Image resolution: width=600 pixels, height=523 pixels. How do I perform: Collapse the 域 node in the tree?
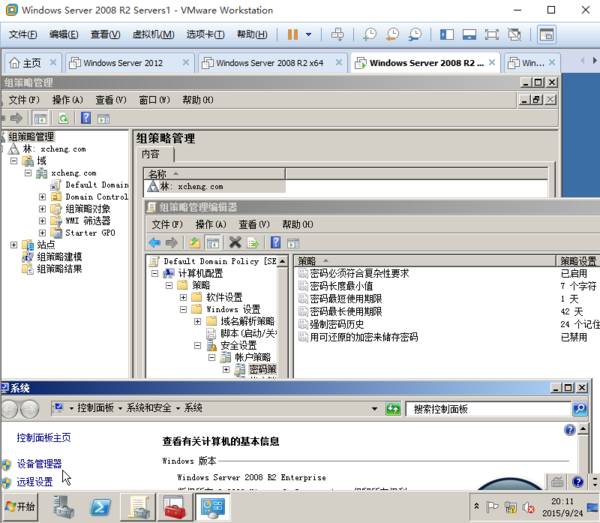coord(14,161)
